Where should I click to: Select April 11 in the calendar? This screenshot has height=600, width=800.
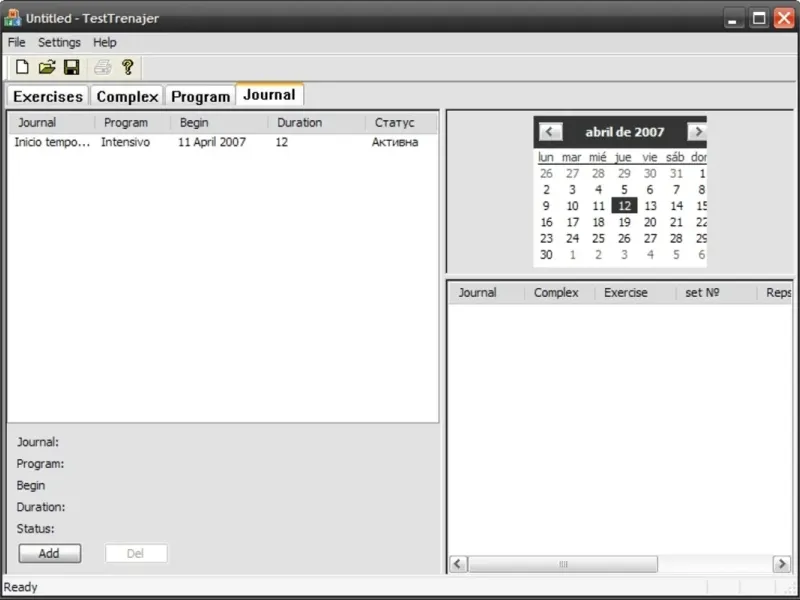598,206
